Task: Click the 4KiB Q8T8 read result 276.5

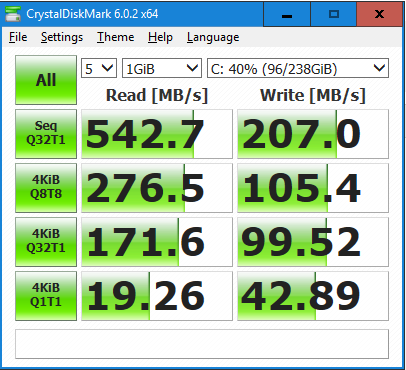Action: click(x=157, y=188)
